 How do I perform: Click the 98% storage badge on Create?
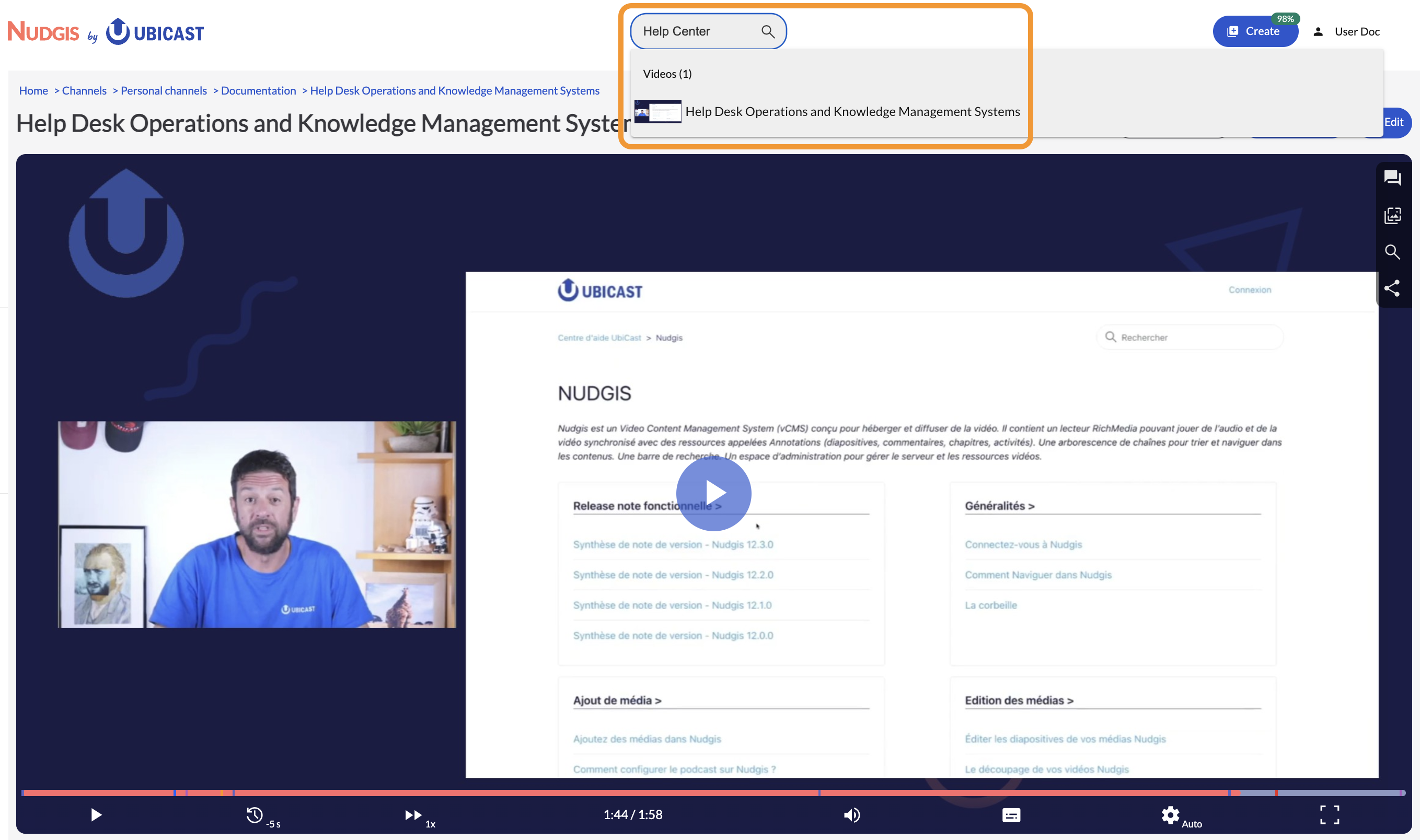point(1285,19)
